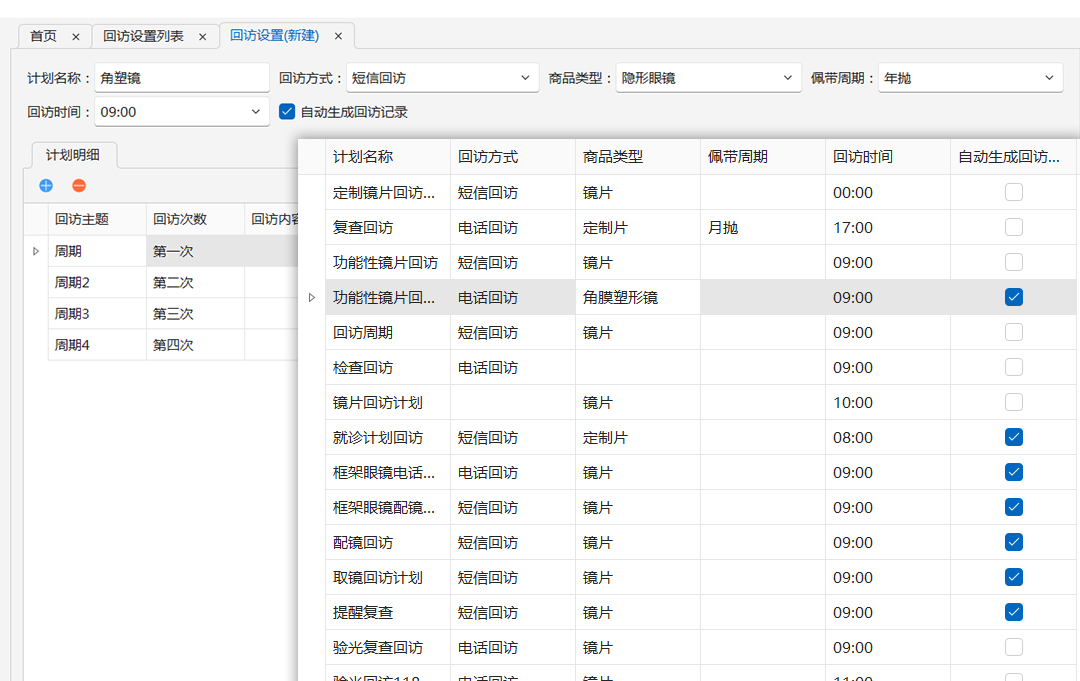This screenshot has width=1080, height=681.
Task: Switch to the 回访设置列表 tab
Action: click(x=147, y=35)
